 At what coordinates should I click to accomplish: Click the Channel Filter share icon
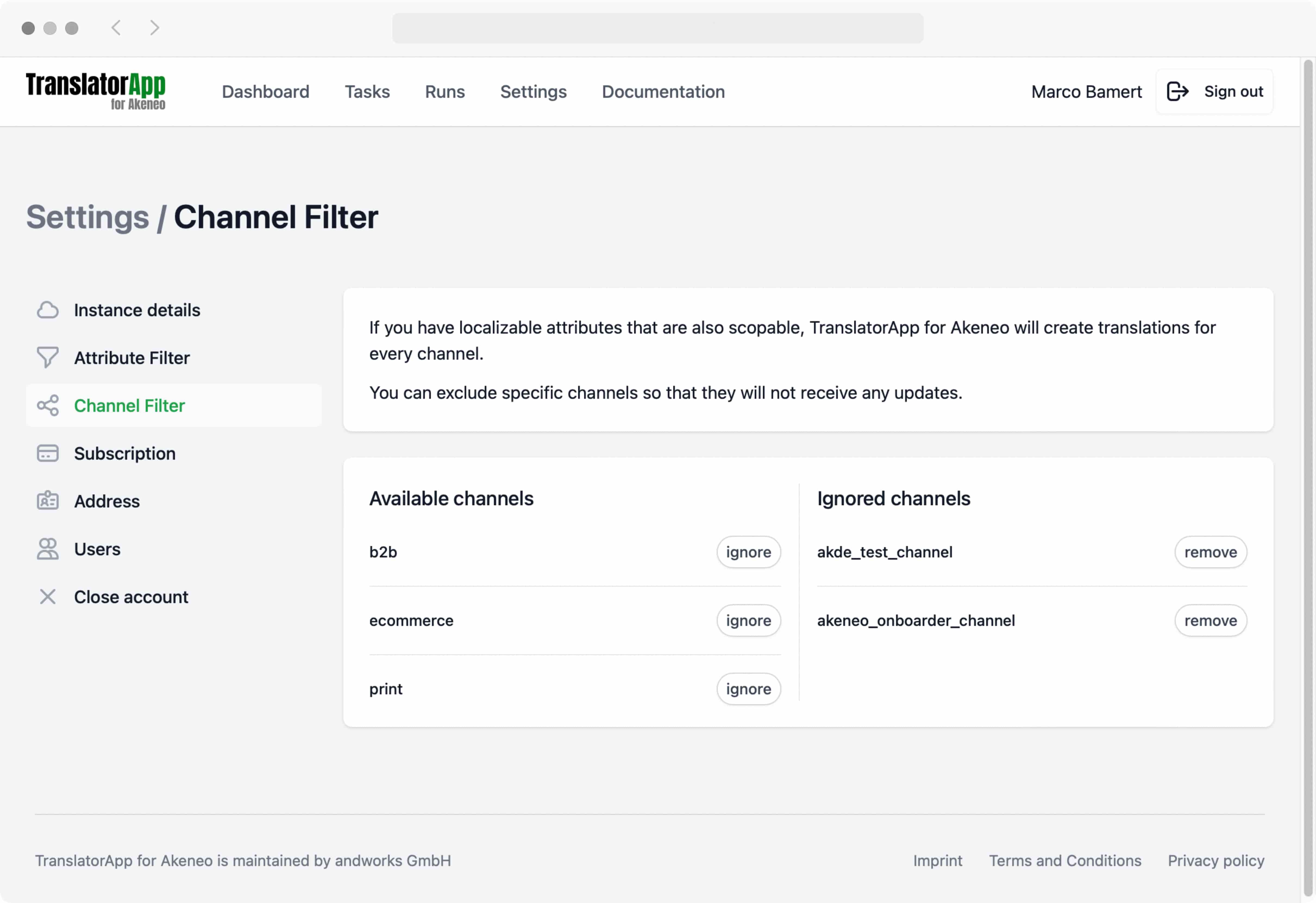[48, 405]
